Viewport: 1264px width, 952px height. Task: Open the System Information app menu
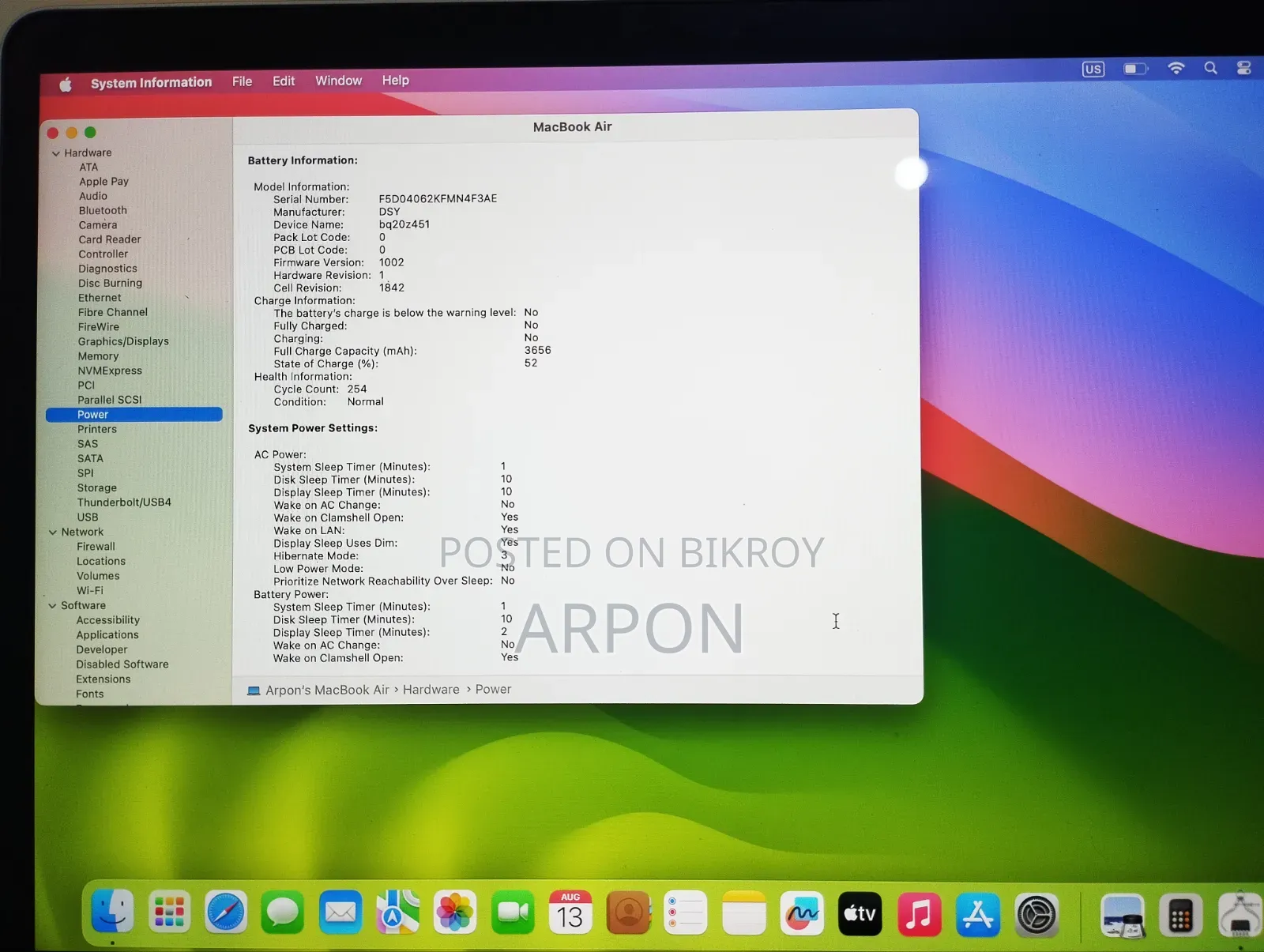151,82
